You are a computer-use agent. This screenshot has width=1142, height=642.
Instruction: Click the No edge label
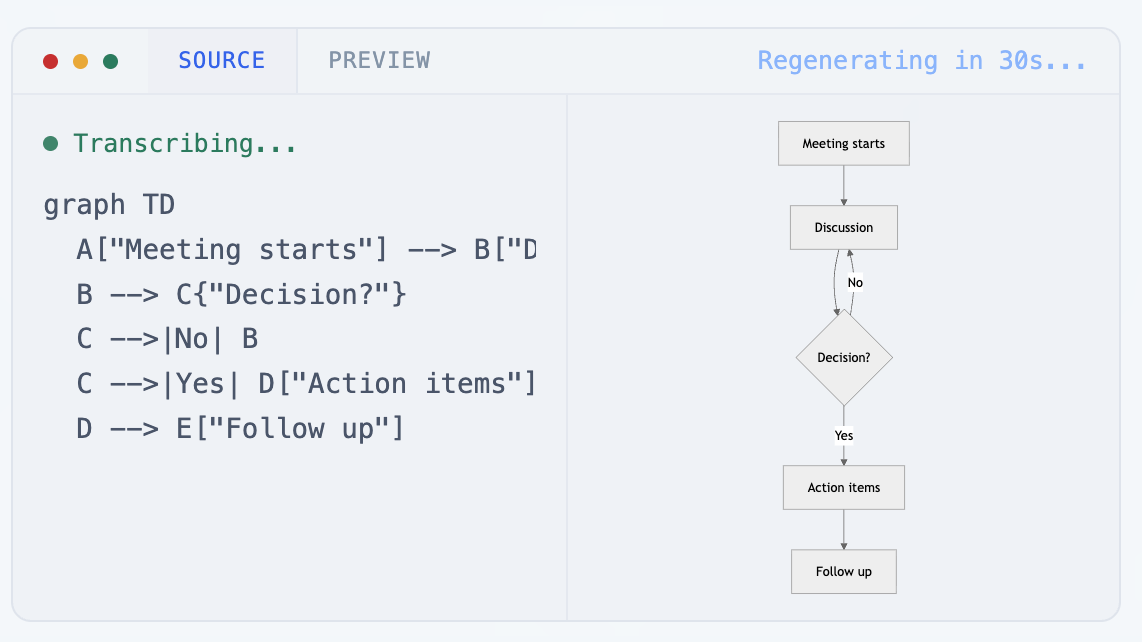point(855,283)
